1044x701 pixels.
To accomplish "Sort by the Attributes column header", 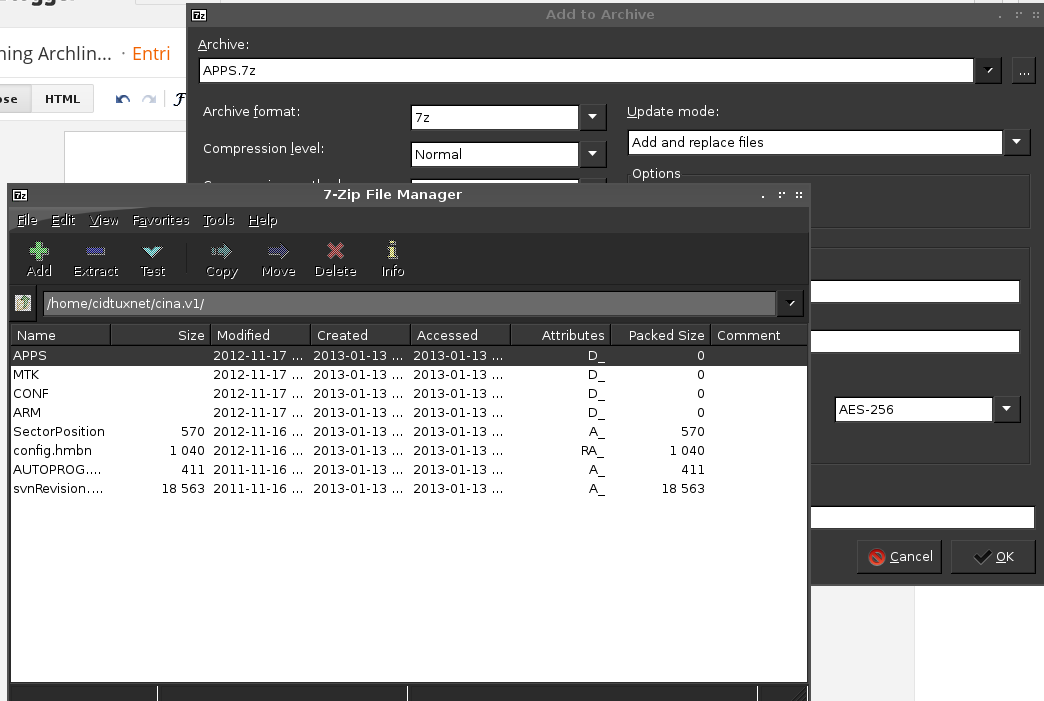I will (561, 335).
